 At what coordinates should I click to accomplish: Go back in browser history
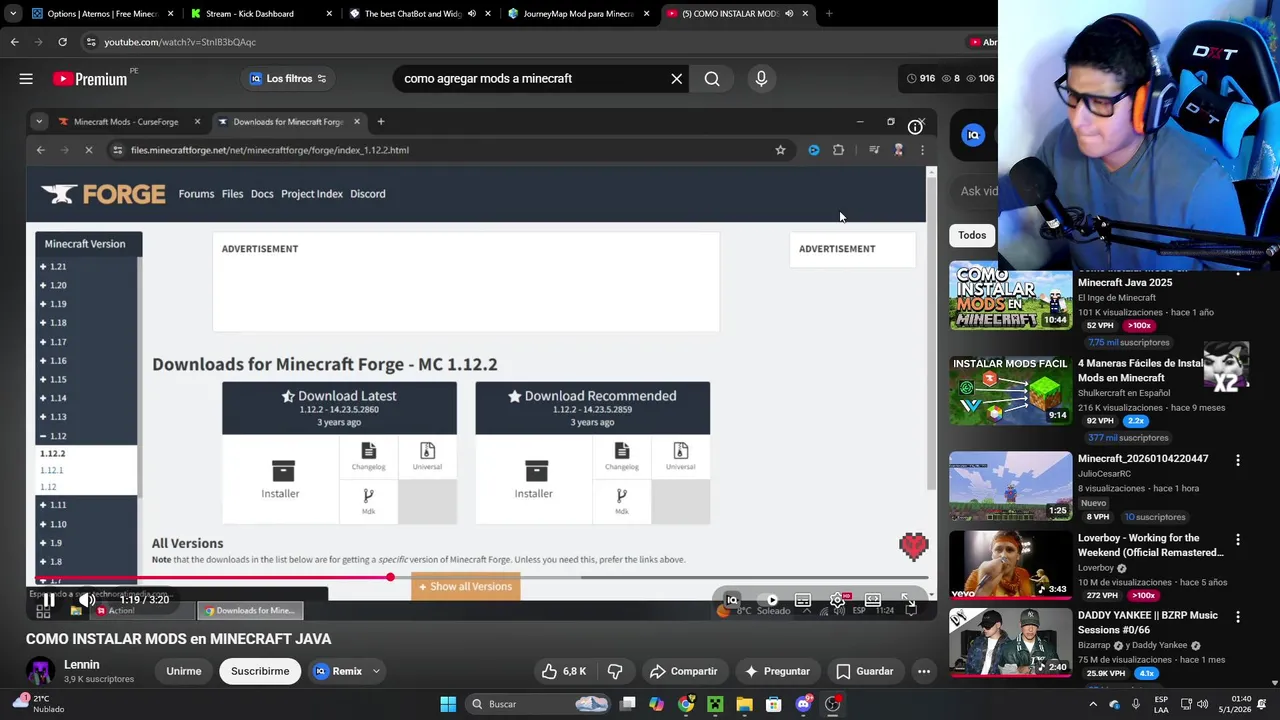click(14, 42)
